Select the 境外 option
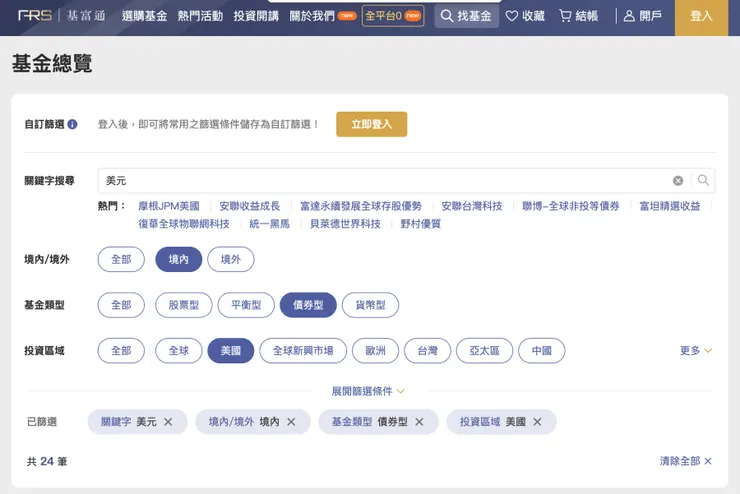Image resolution: width=740 pixels, height=494 pixels. tap(231, 259)
